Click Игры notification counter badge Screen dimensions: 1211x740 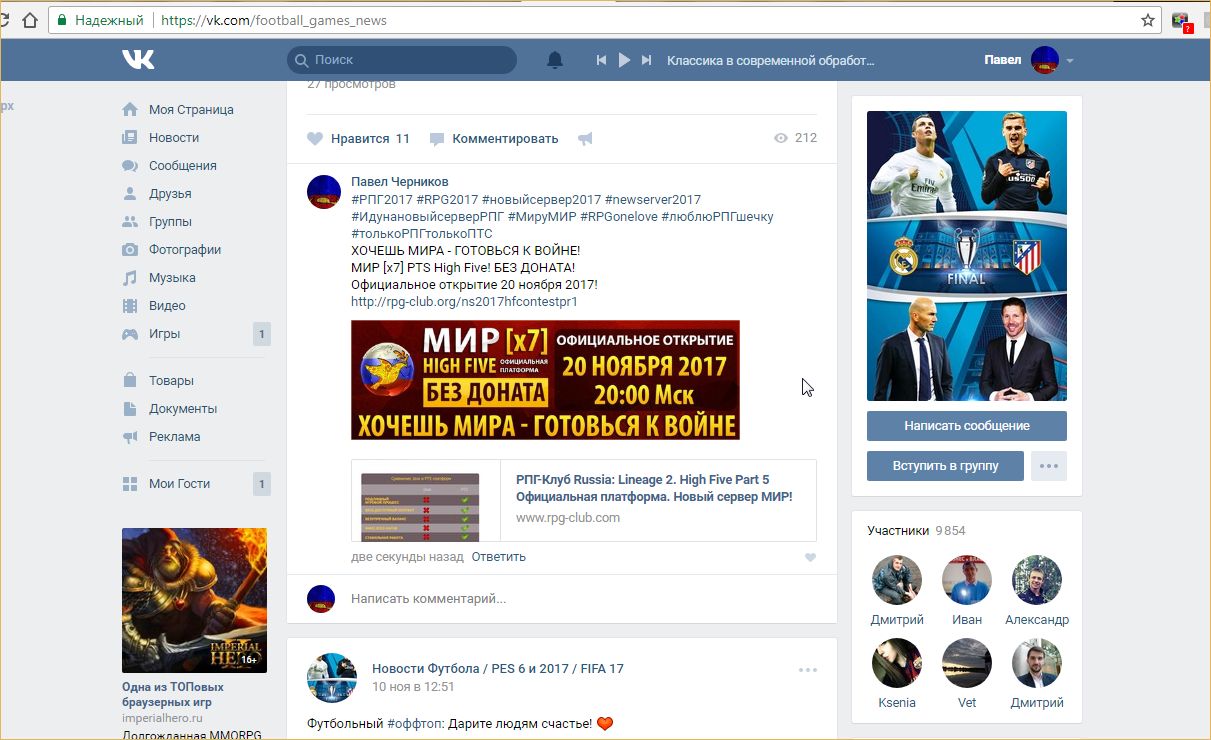click(261, 334)
